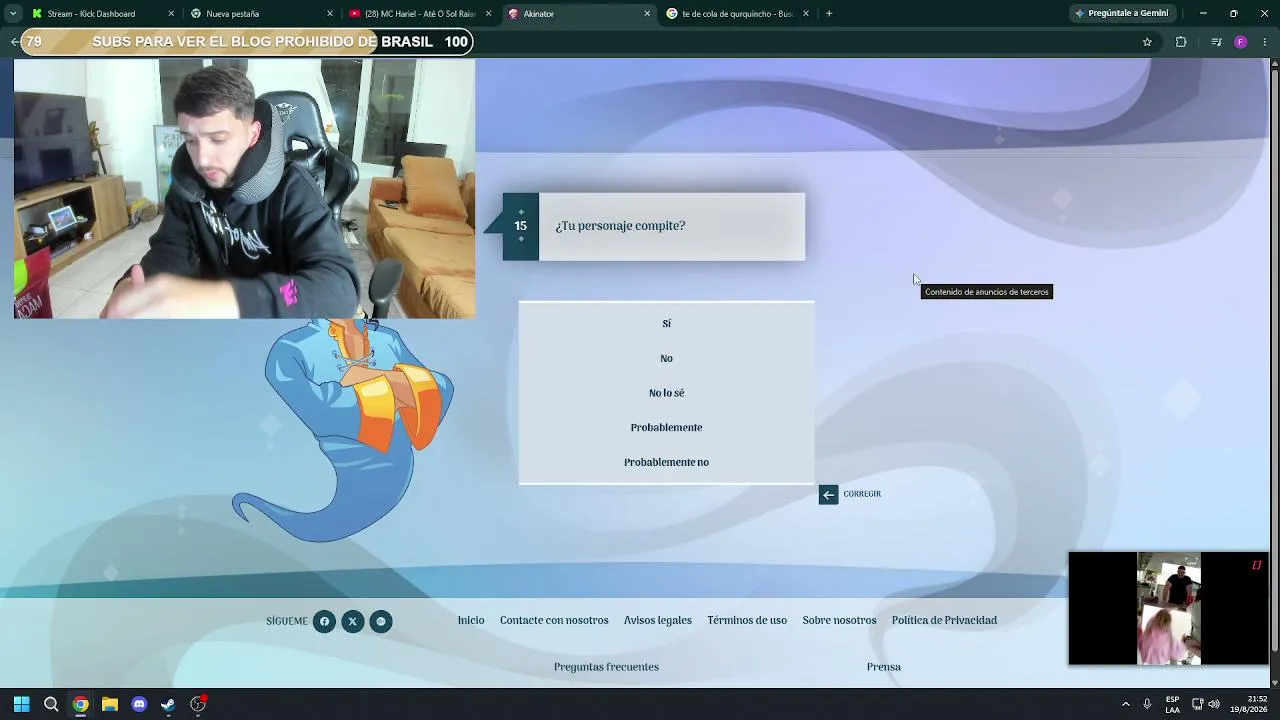Screen dimensions: 1280x720
Task: Go back using the browser back arrow
Action: point(14,42)
